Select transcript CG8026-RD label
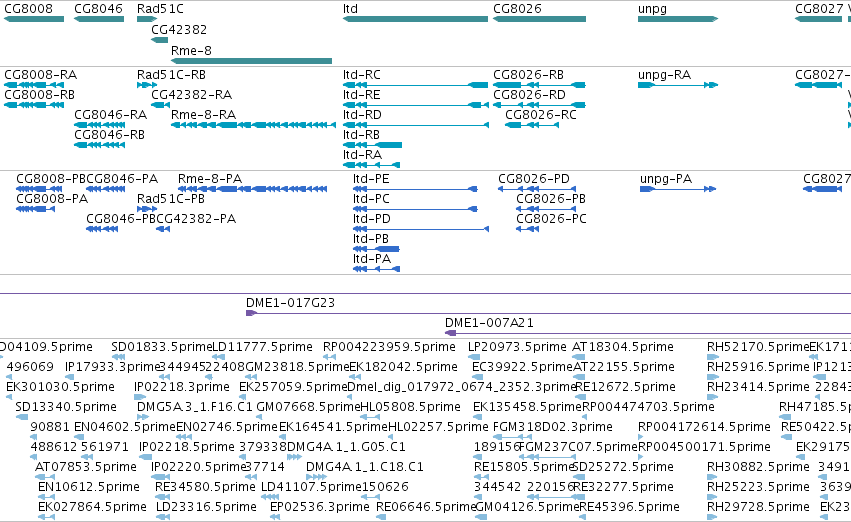Image resolution: width=851 pixels, height=522 pixels. (x=529, y=94)
